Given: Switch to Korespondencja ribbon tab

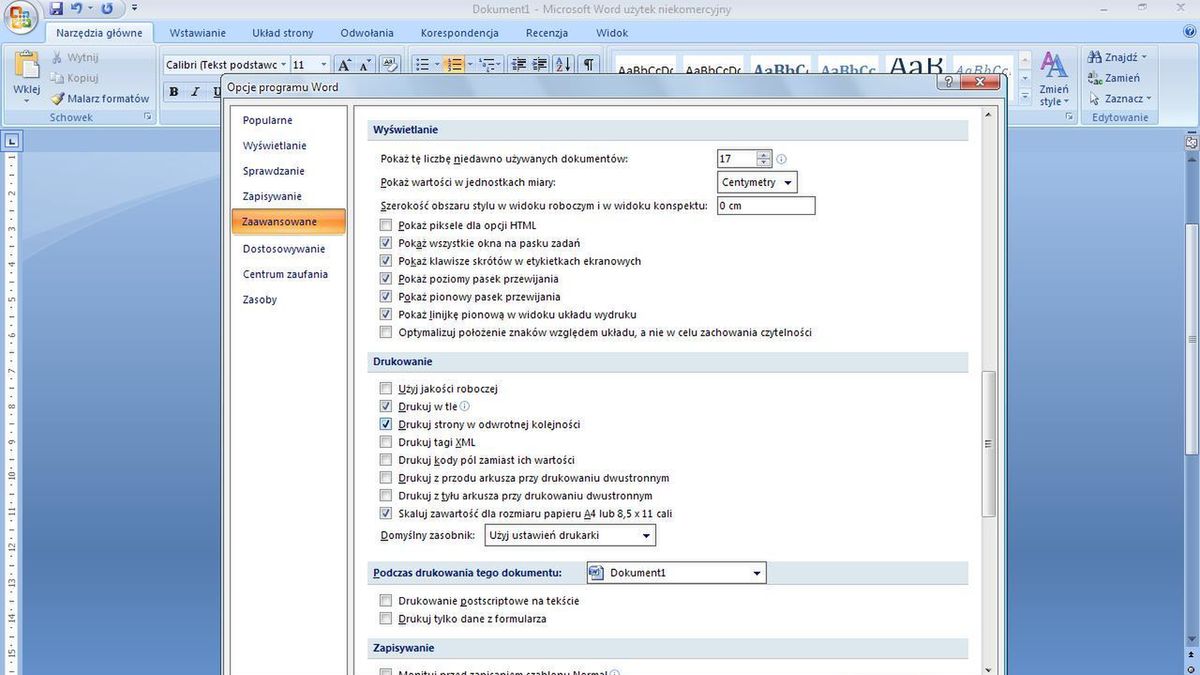Looking at the screenshot, I should coord(459,33).
